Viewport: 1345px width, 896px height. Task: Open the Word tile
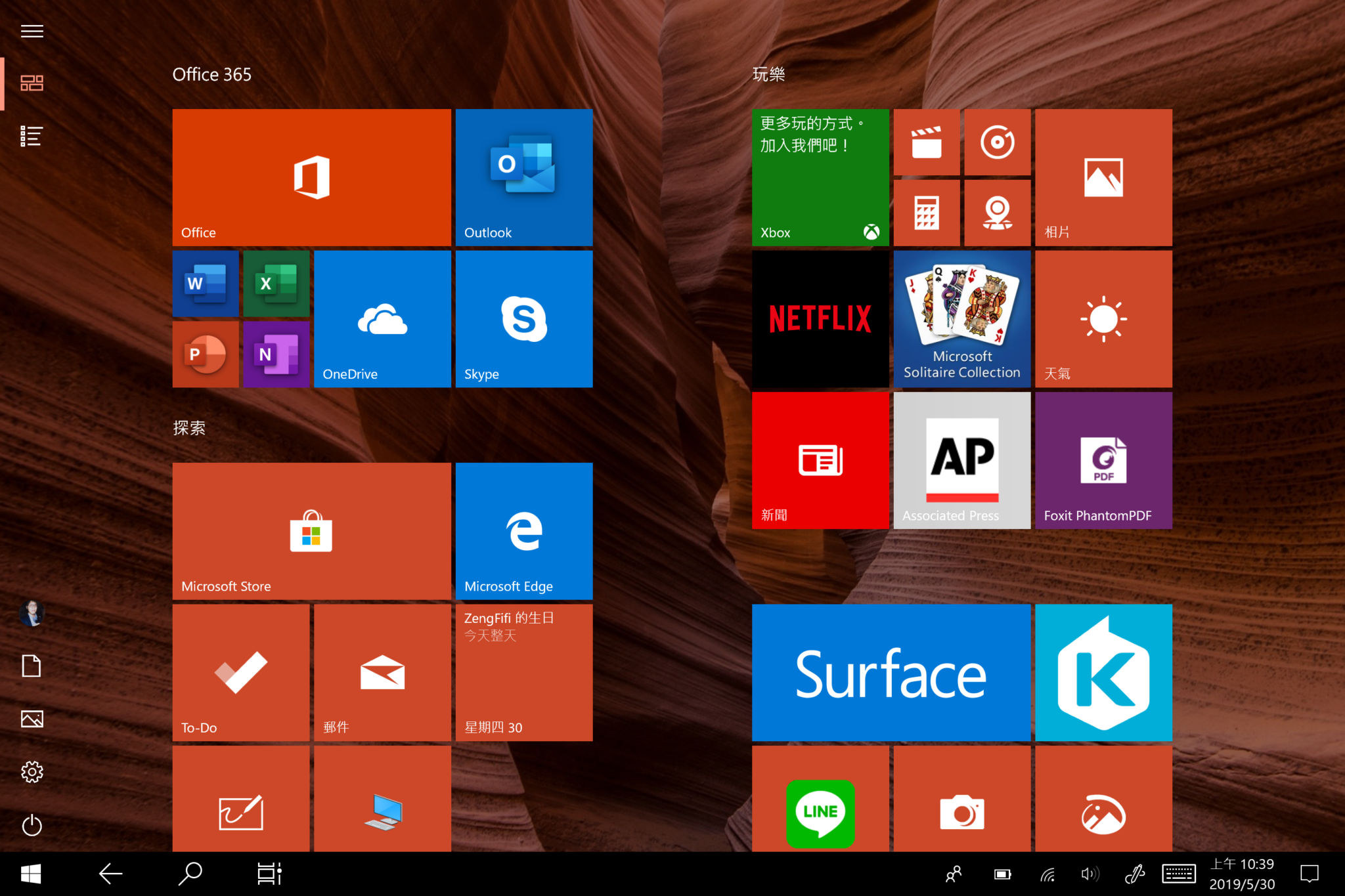[x=206, y=284]
